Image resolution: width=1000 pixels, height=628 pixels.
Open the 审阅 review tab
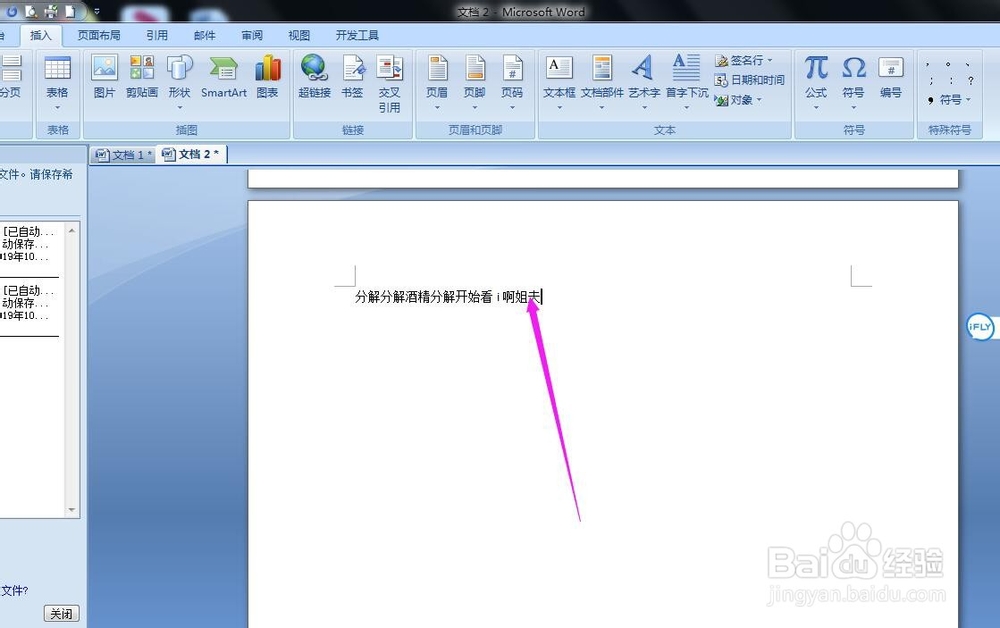[252, 36]
